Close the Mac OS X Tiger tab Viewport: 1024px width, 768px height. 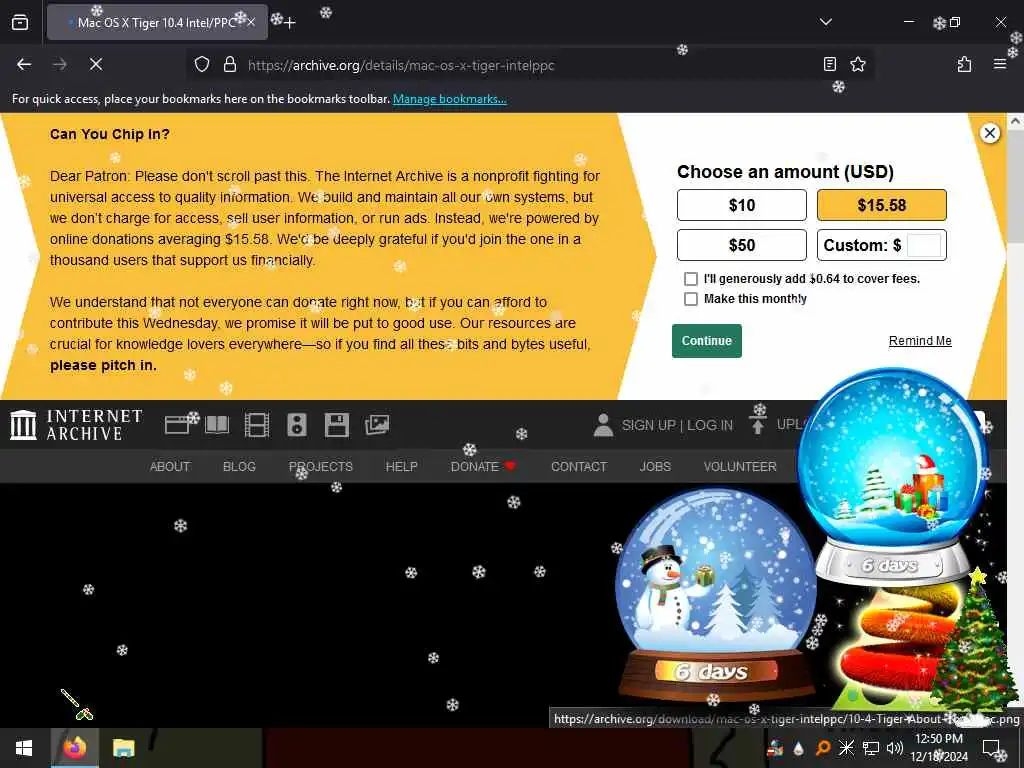[x=251, y=22]
